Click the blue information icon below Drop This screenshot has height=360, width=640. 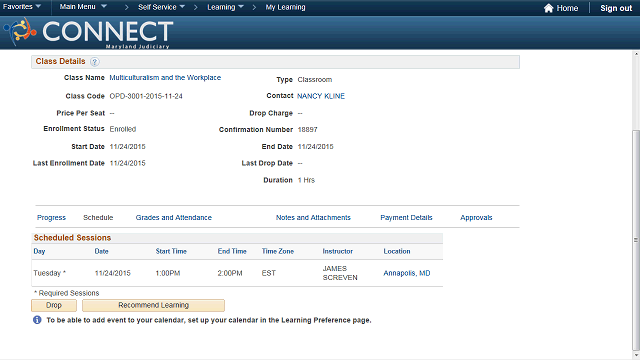(x=37, y=320)
